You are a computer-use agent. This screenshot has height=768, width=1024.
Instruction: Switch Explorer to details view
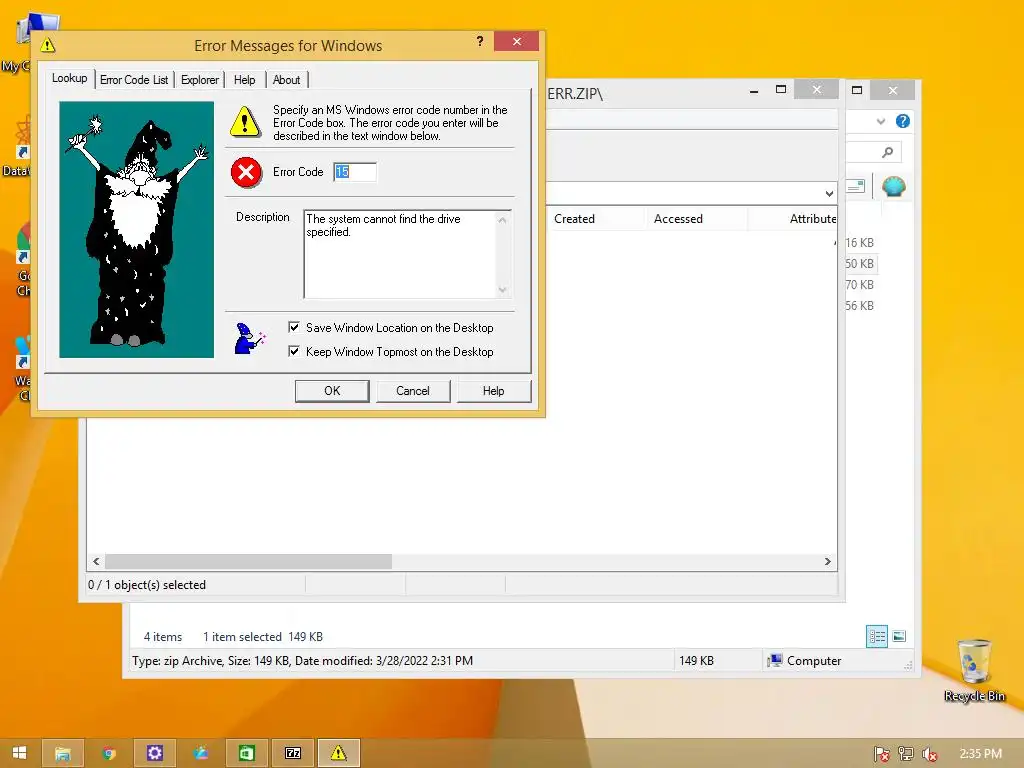(876, 636)
